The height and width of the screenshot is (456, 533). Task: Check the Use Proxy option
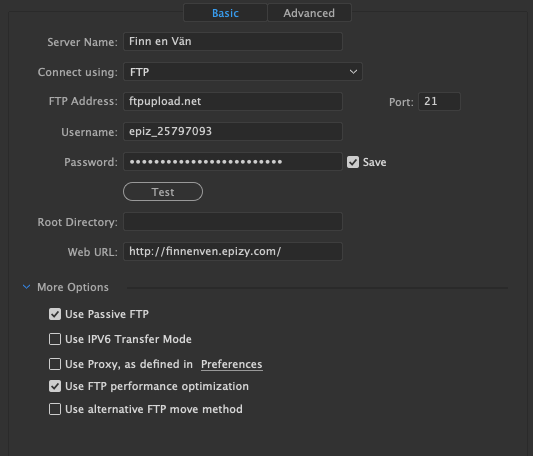[x=55, y=364]
